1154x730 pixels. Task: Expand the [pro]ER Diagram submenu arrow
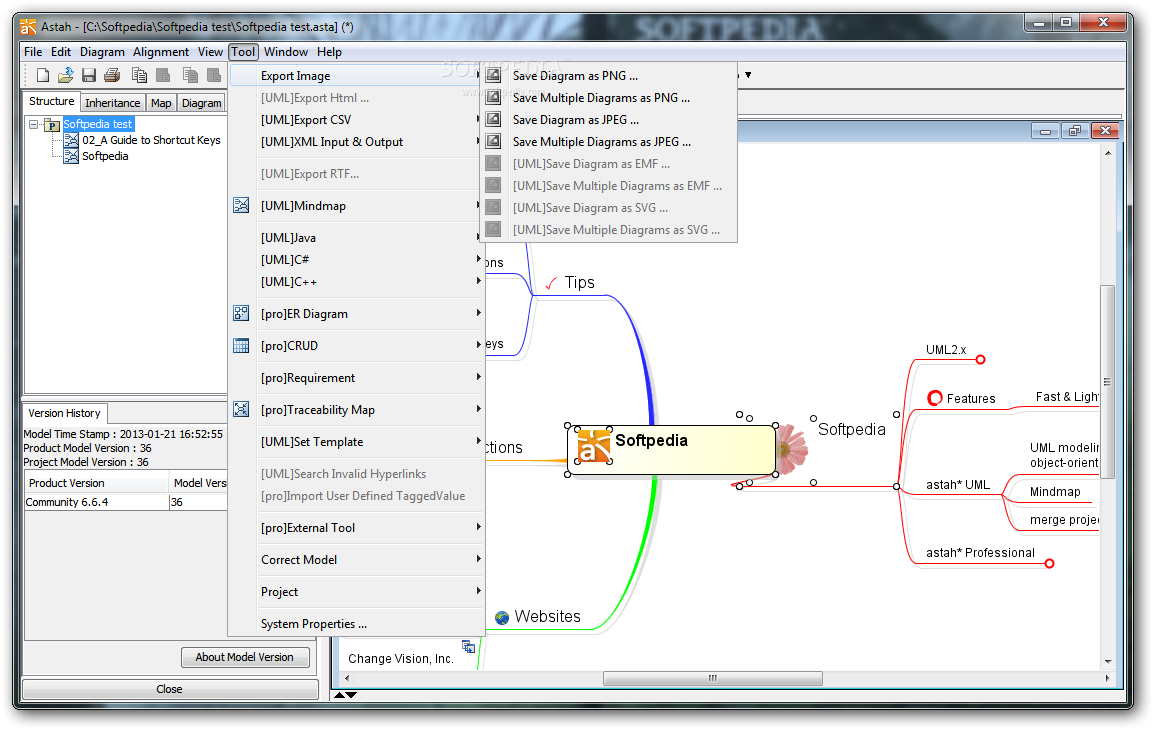pos(478,313)
